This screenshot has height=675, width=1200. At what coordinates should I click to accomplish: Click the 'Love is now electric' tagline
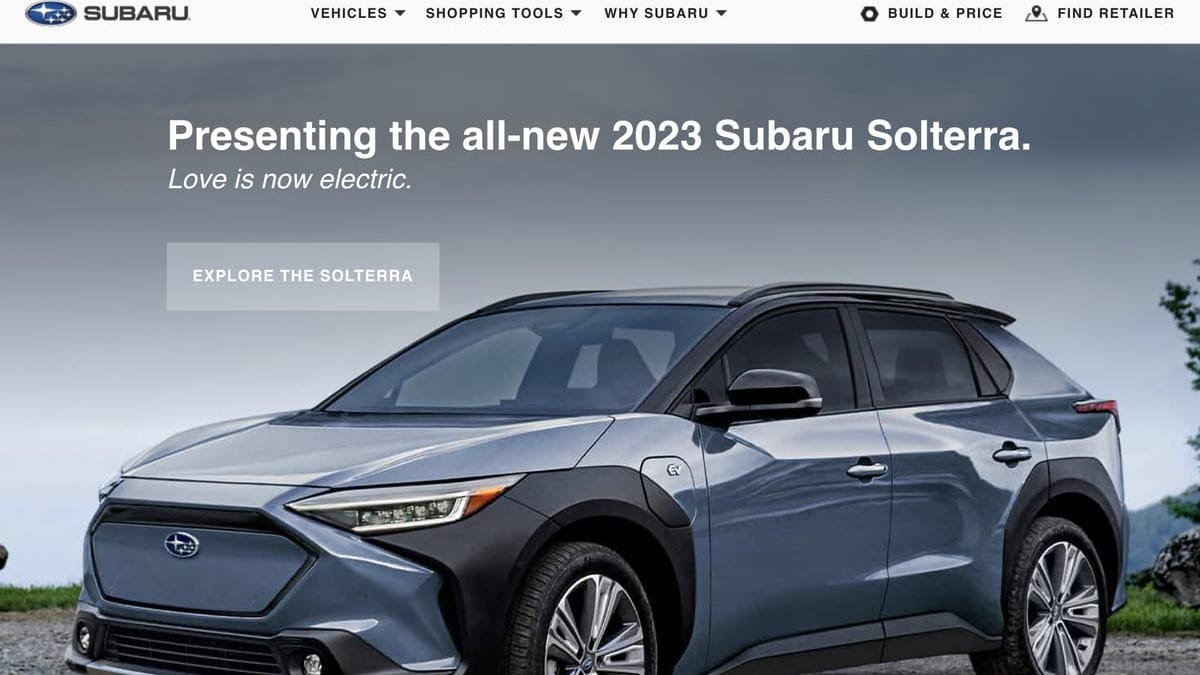[x=290, y=180]
